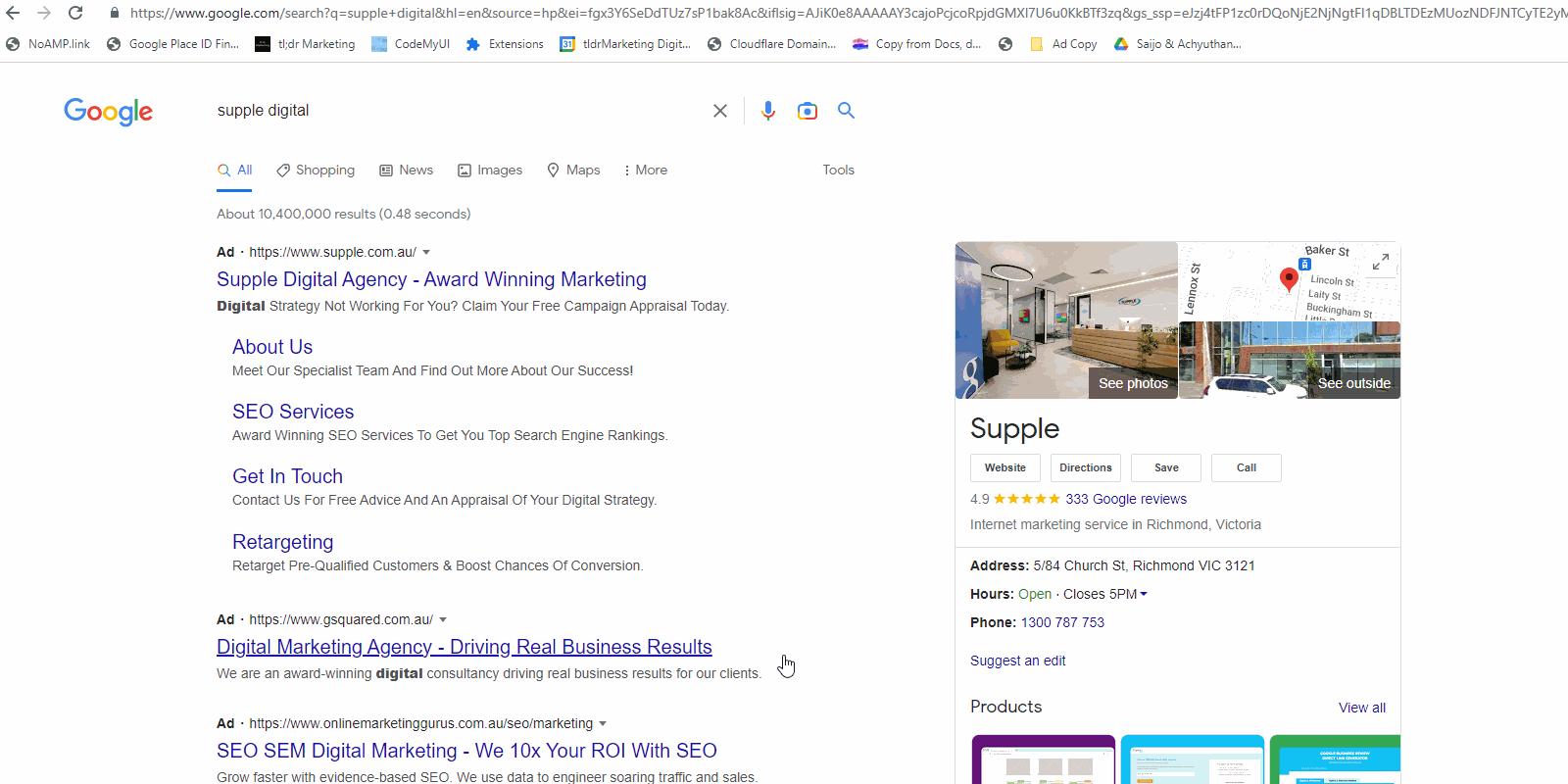Open Google Lens camera search icon
The height and width of the screenshot is (784, 1568).
tap(808, 111)
